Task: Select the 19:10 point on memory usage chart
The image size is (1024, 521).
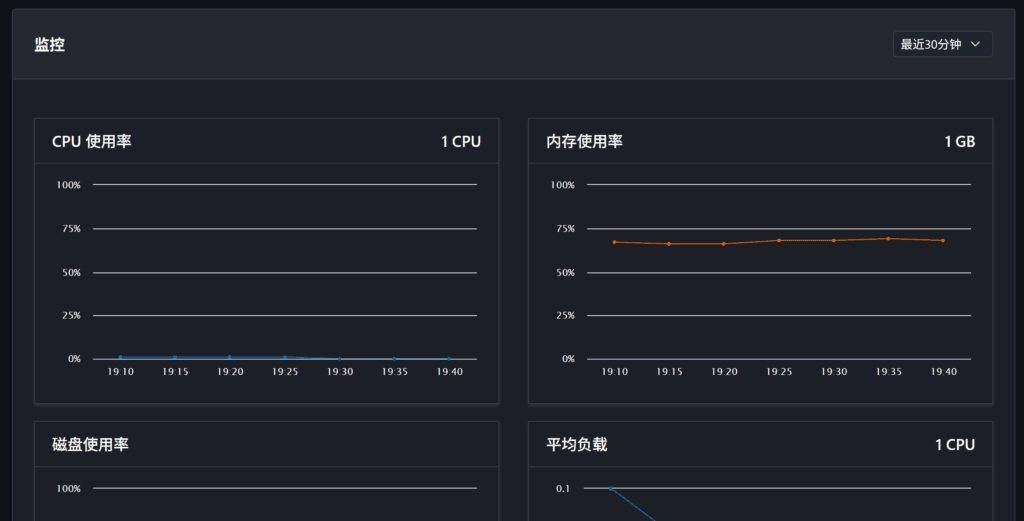Action: coord(615,242)
